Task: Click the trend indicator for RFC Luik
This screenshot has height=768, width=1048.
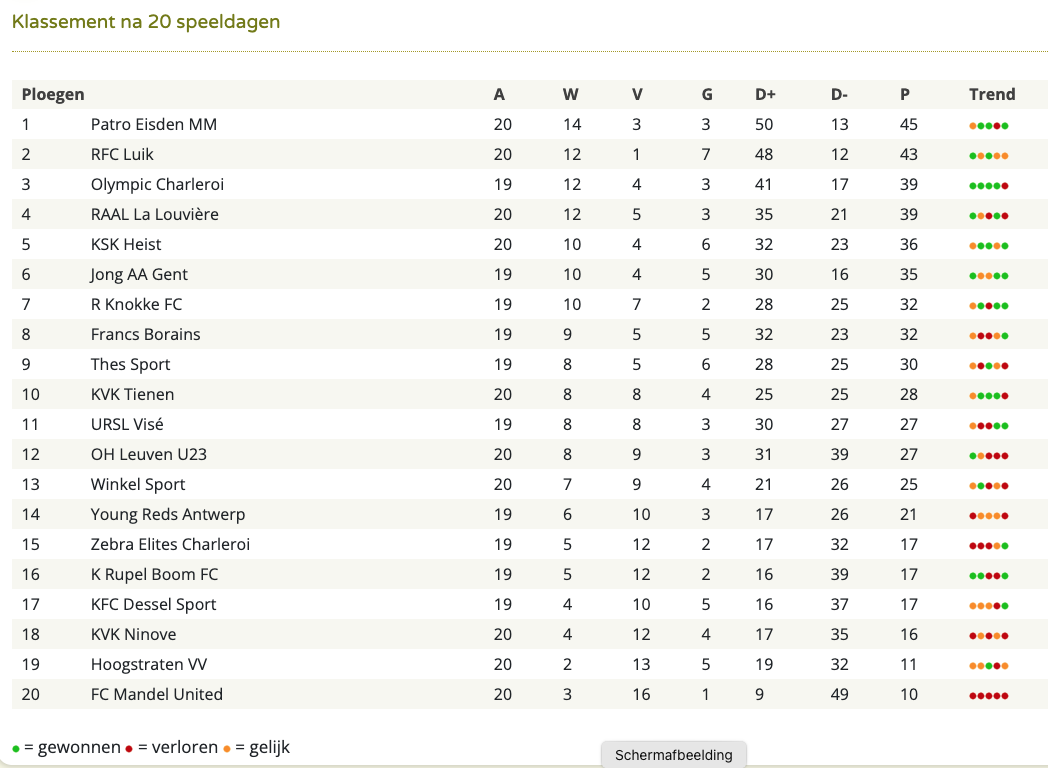Action: 989,156
